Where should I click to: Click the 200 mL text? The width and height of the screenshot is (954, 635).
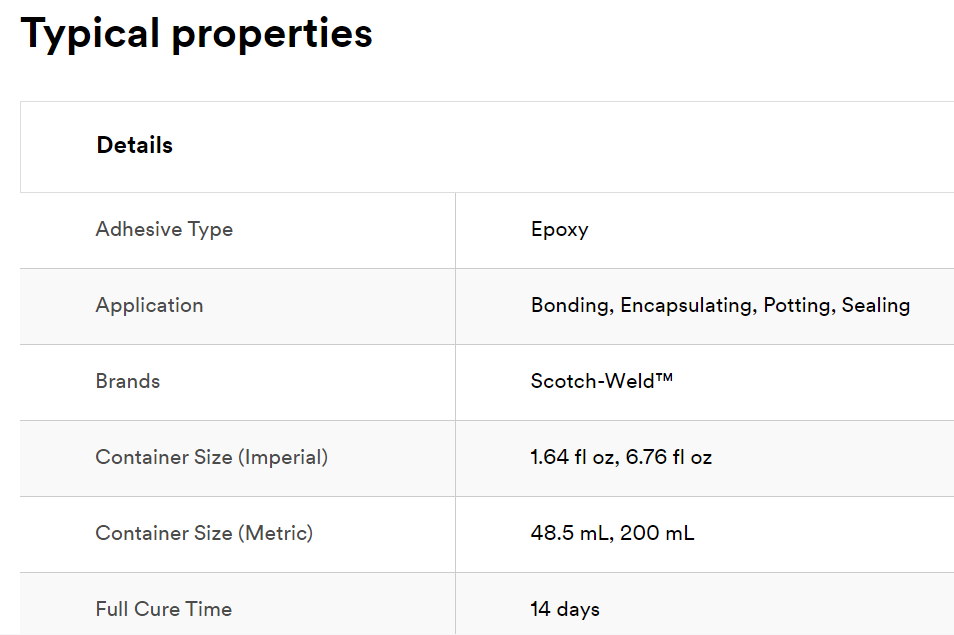pos(657,533)
